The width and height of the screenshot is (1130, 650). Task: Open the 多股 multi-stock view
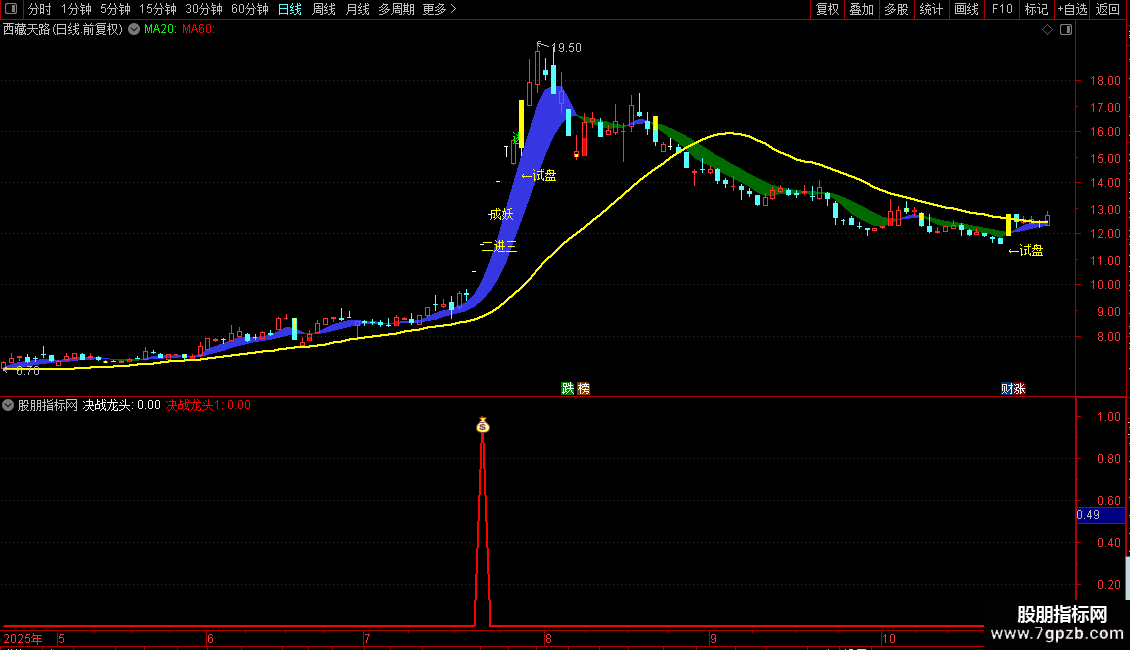[896, 9]
